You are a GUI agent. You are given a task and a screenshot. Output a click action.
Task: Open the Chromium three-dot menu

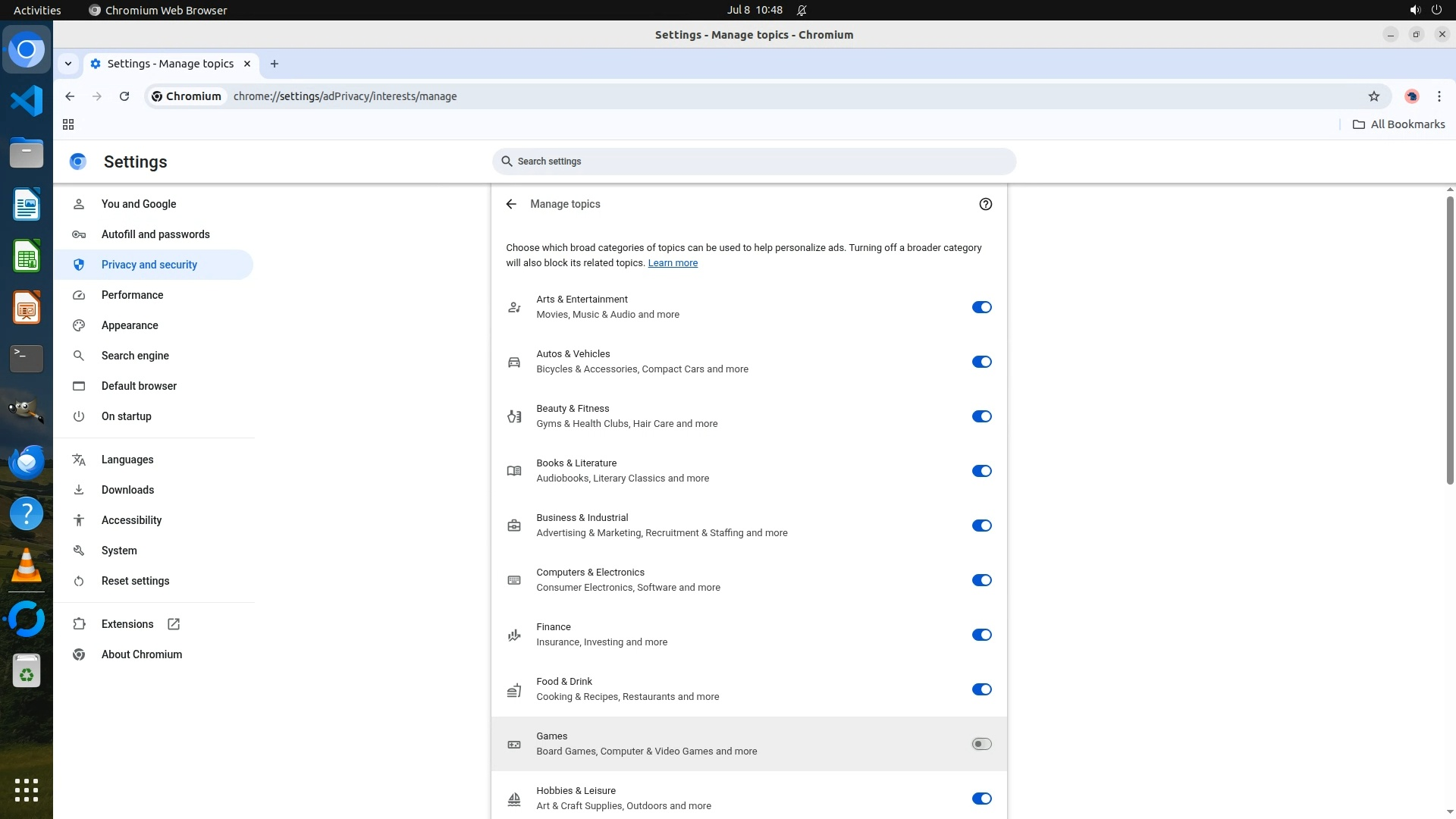[1439, 96]
